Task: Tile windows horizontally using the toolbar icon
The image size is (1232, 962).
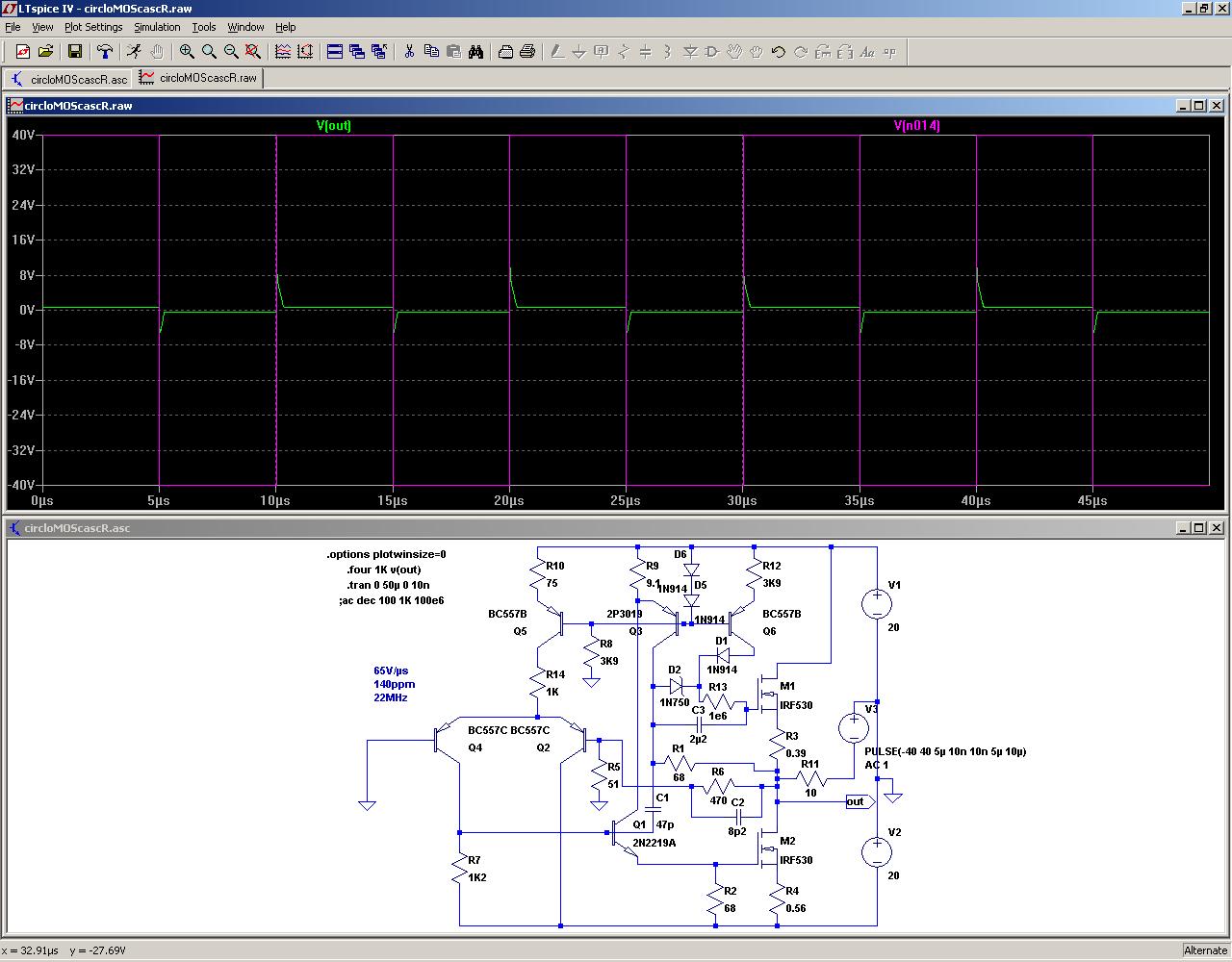Action: tap(335, 52)
